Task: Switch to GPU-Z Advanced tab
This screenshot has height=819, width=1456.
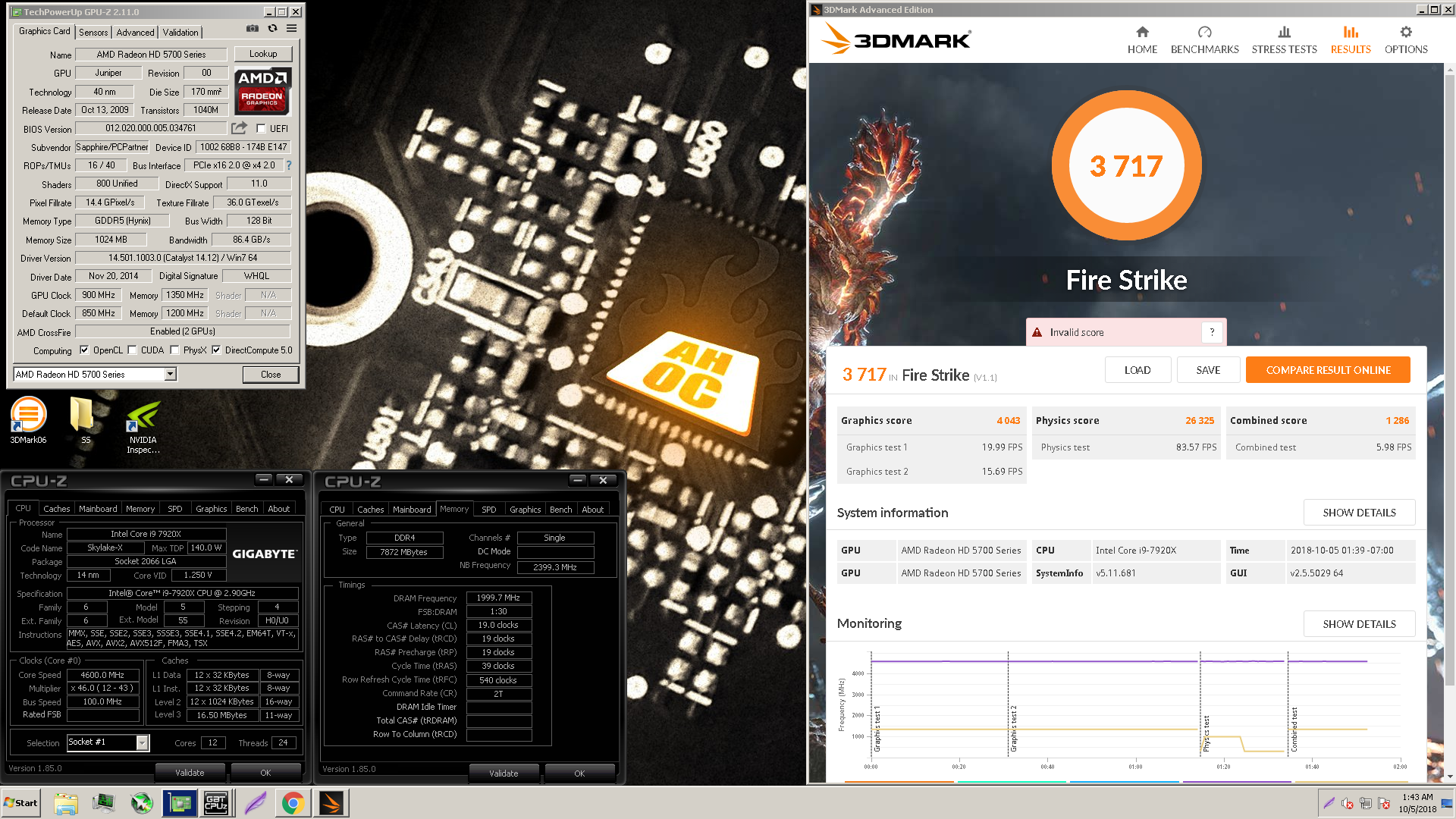Action: point(136,32)
